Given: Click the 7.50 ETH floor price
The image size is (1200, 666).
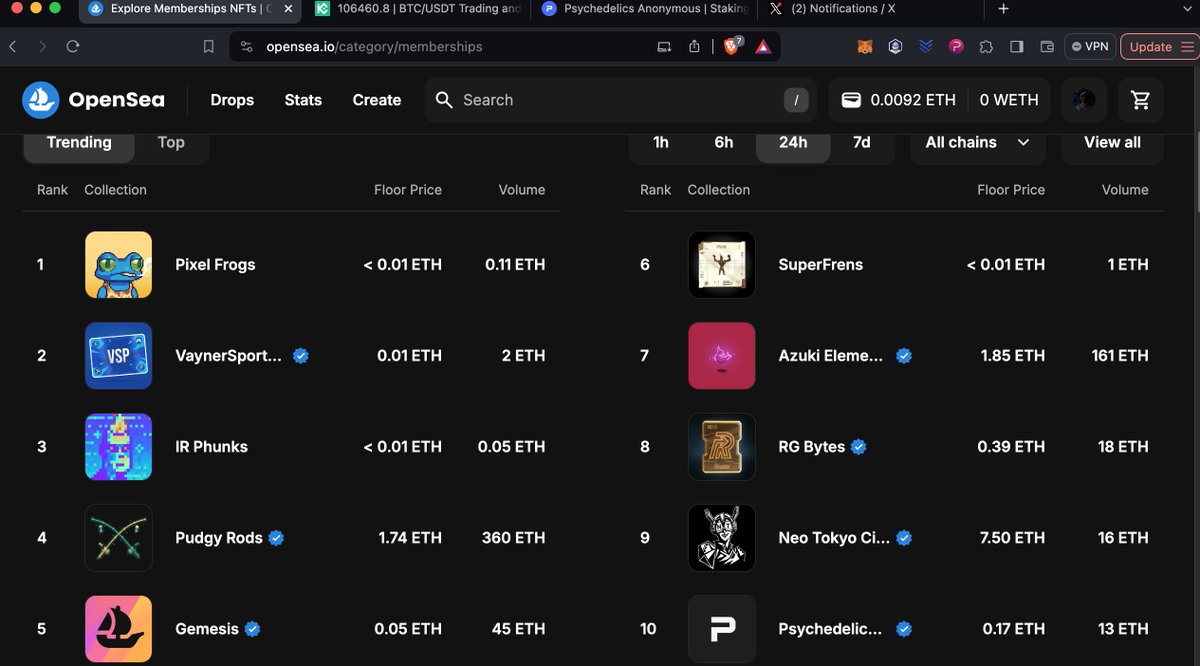Looking at the screenshot, I should (x=1011, y=538).
